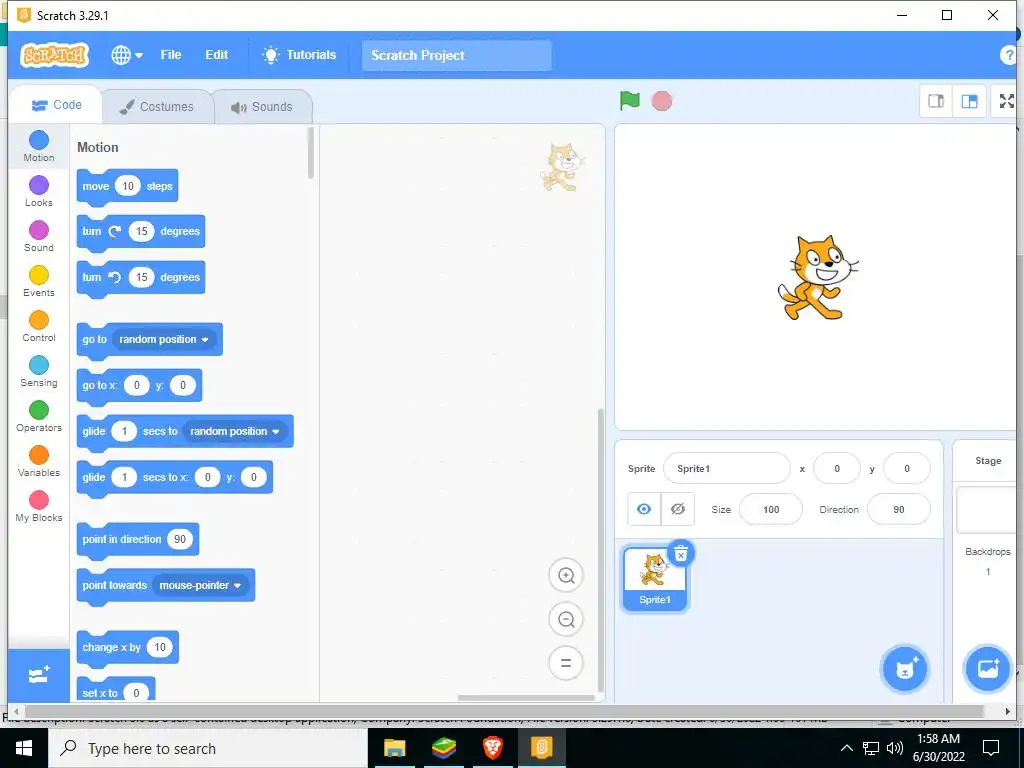Select the Motion category circle
Screen dimensions: 1024x768
pyautogui.click(x=39, y=140)
